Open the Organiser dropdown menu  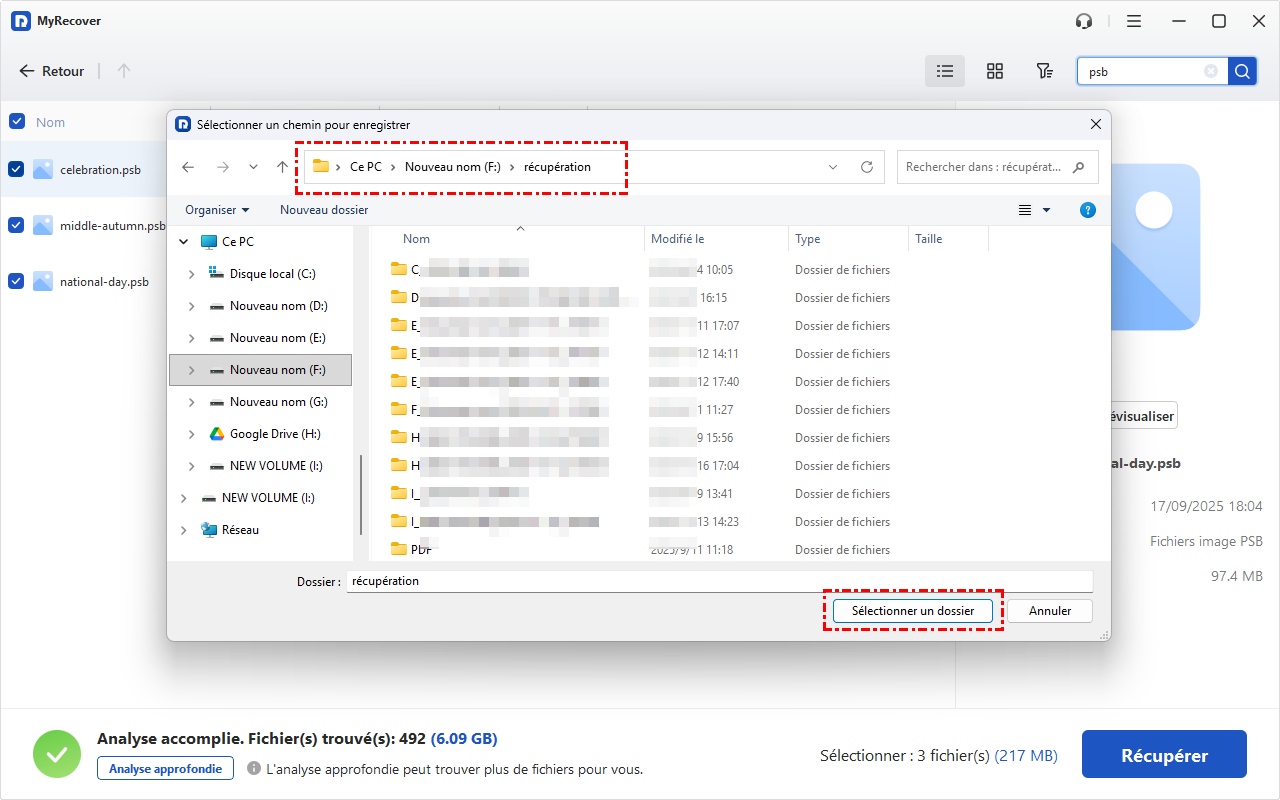217,210
